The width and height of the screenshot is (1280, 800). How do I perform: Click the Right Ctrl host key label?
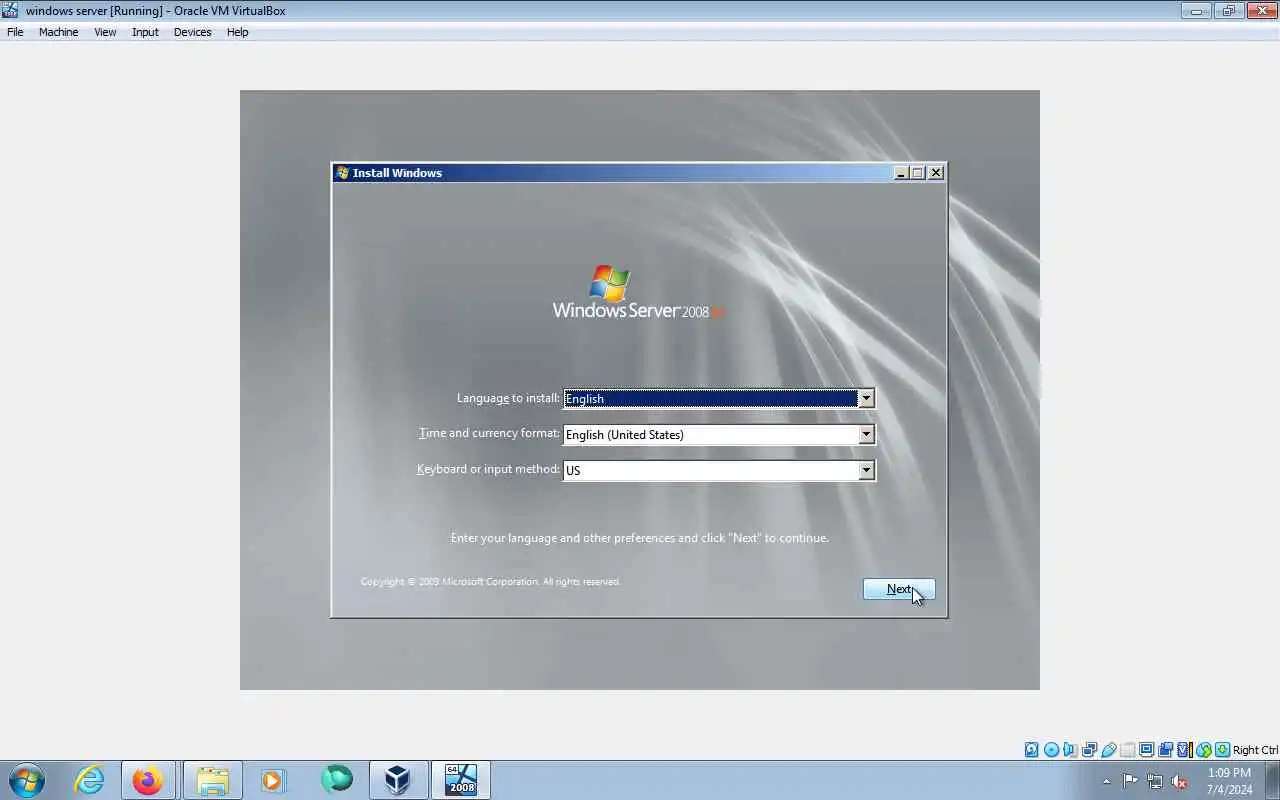coord(1255,750)
